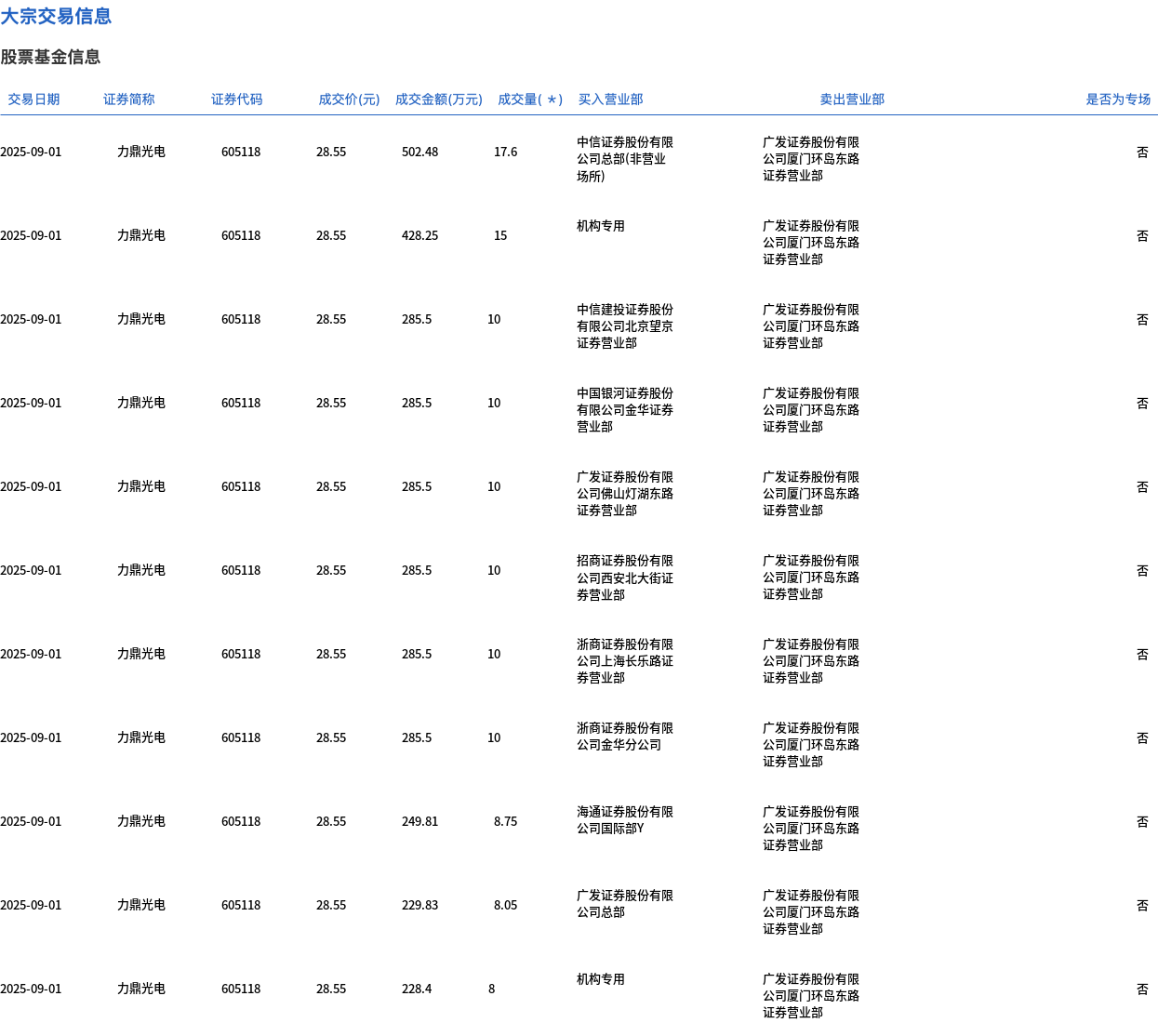The height and width of the screenshot is (1036, 1158).
Task: Click the seller cell in the 249.81 row
Action: pyautogui.click(x=811, y=829)
